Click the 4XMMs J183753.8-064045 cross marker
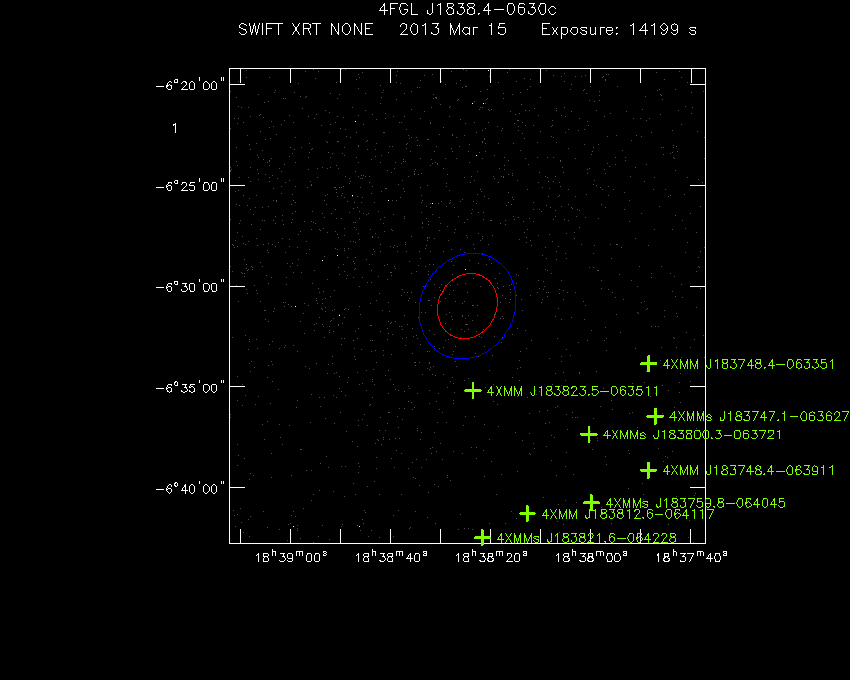Image resolution: width=850 pixels, height=680 pixels. [x=591, y=502]
